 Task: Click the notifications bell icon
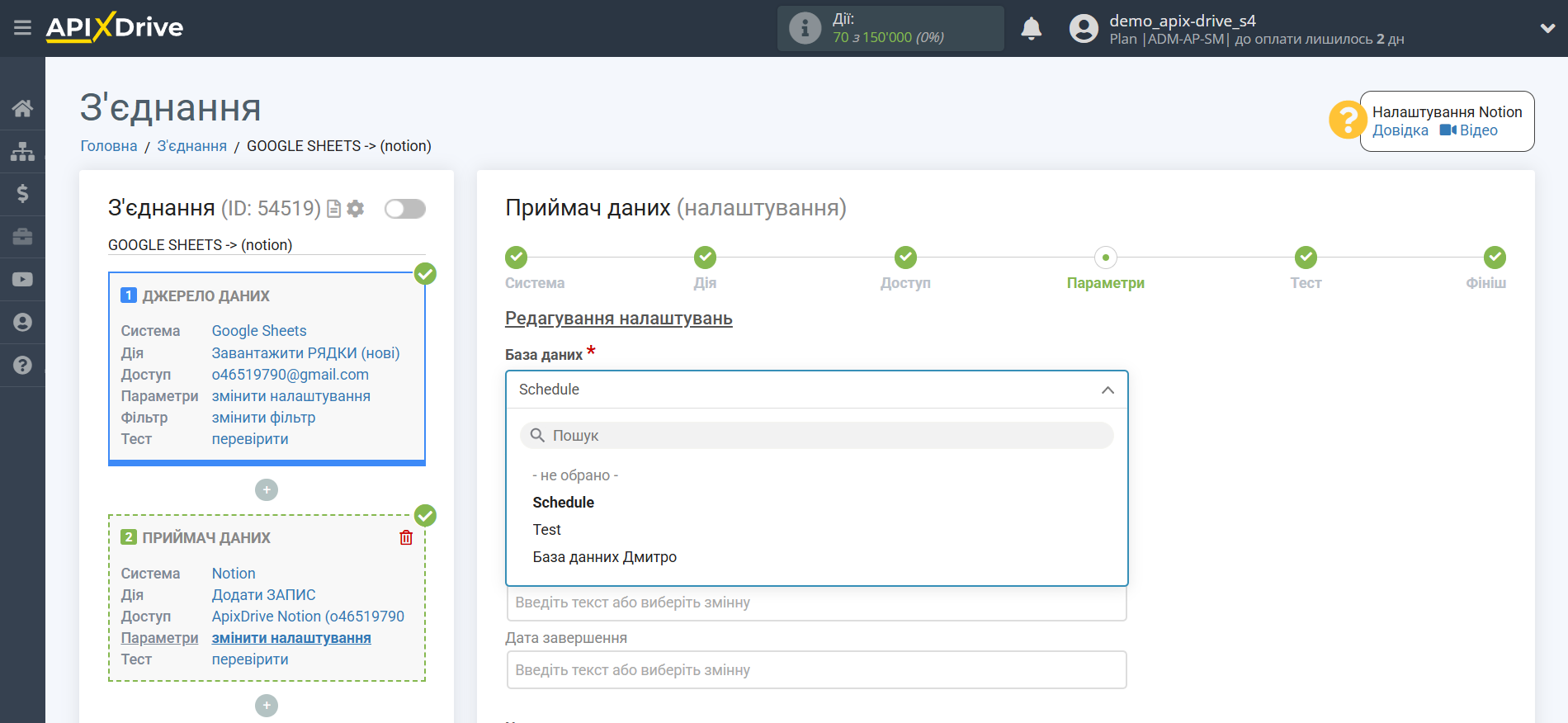1032,29
